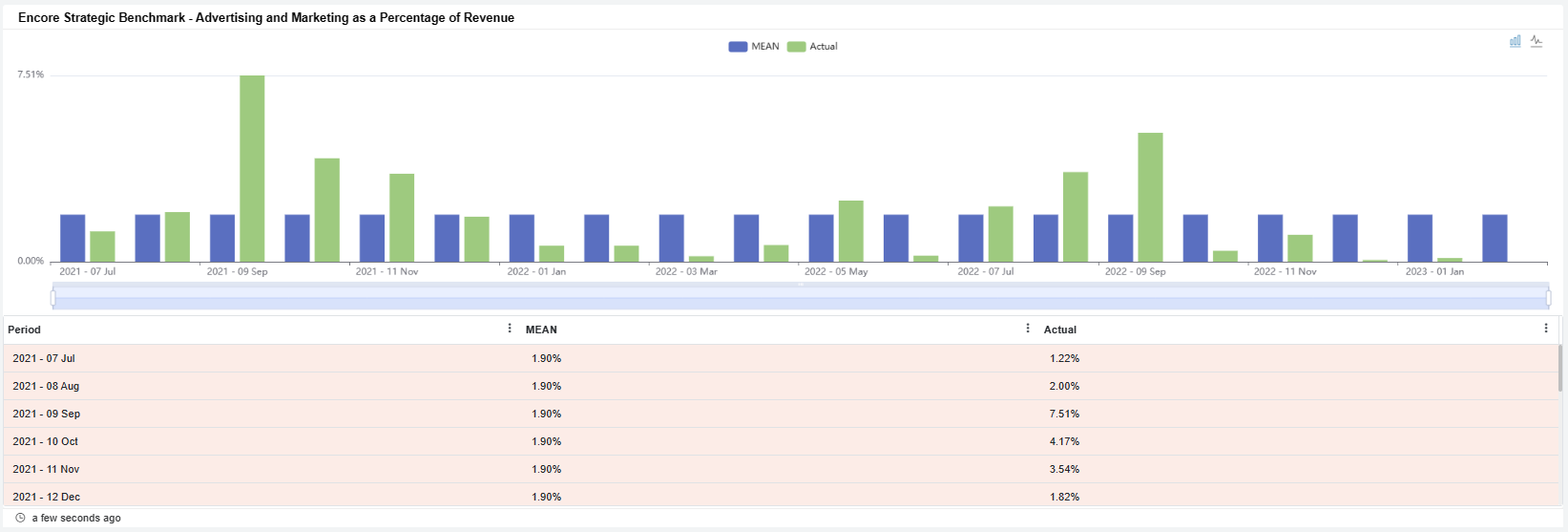The height and width of the screenshot is (532, 1568).
Task: Click left handle of chart zoom slider
Action: (53, 298)
